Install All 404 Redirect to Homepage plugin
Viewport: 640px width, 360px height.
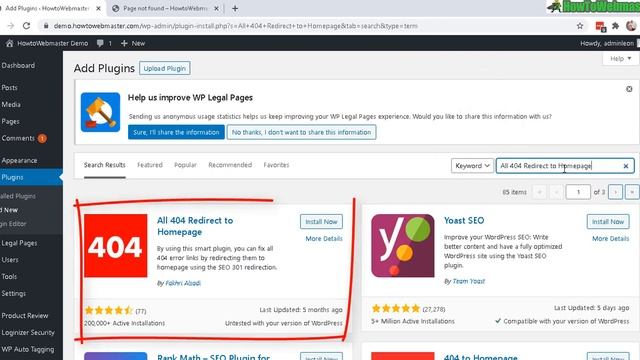pyautogui.click(x=321, y=222)
